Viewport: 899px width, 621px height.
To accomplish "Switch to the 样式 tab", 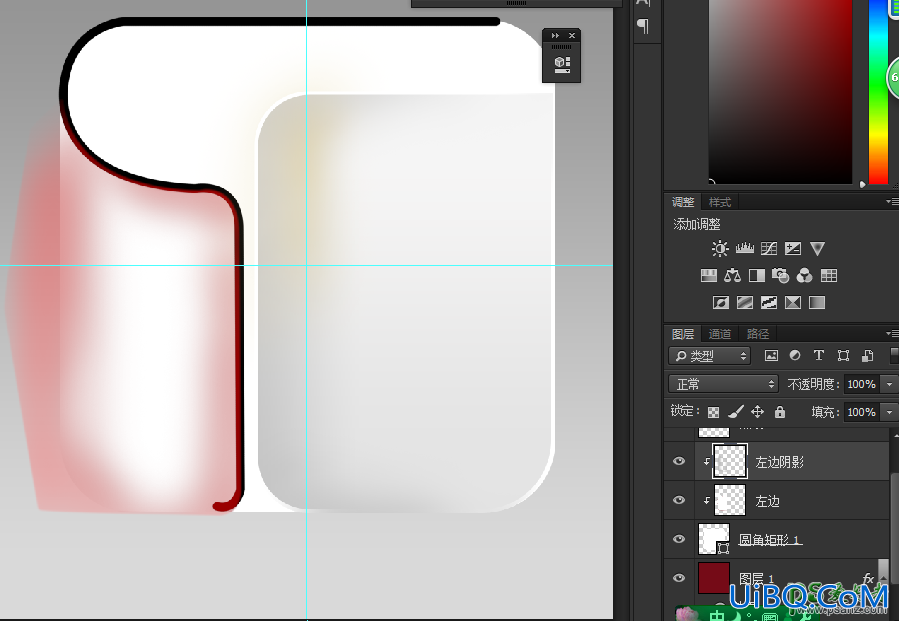I will pyautogui.click(x=720, y=202).
